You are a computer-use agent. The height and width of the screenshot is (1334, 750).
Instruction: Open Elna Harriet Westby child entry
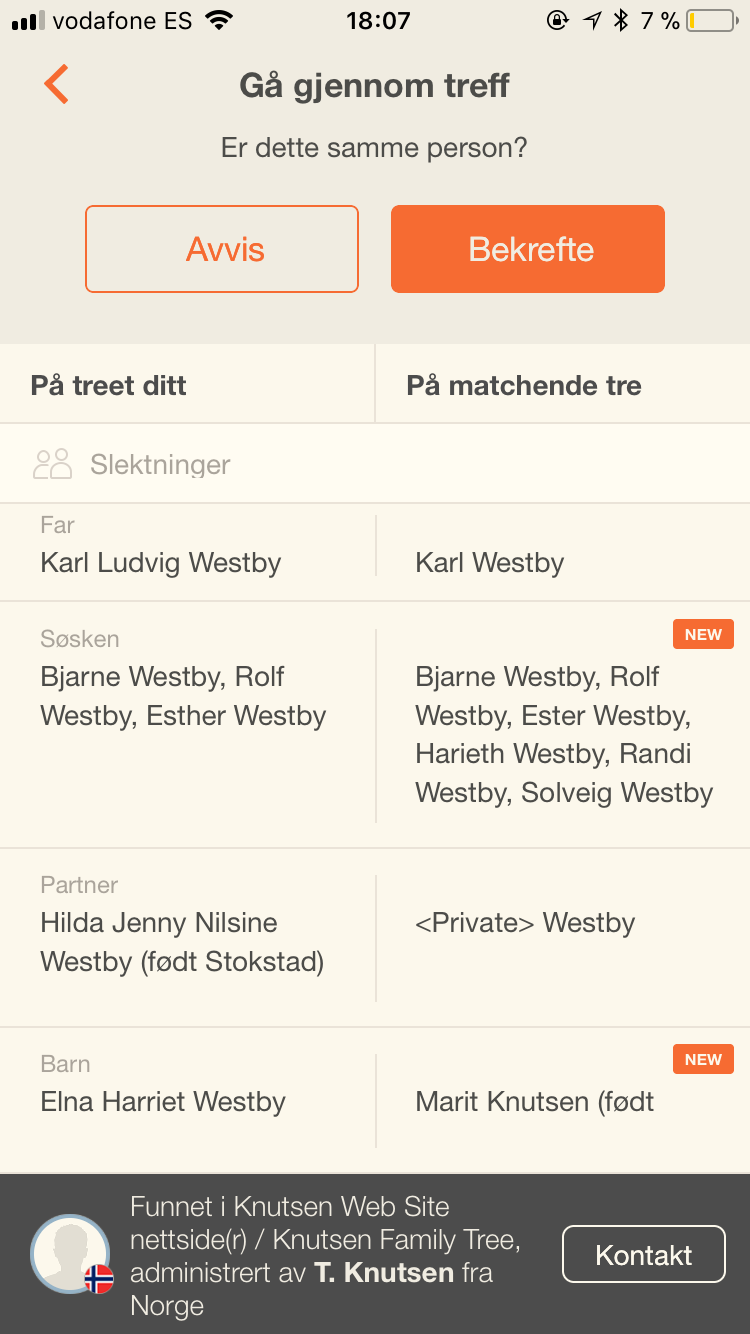(x=163, y=1101)
